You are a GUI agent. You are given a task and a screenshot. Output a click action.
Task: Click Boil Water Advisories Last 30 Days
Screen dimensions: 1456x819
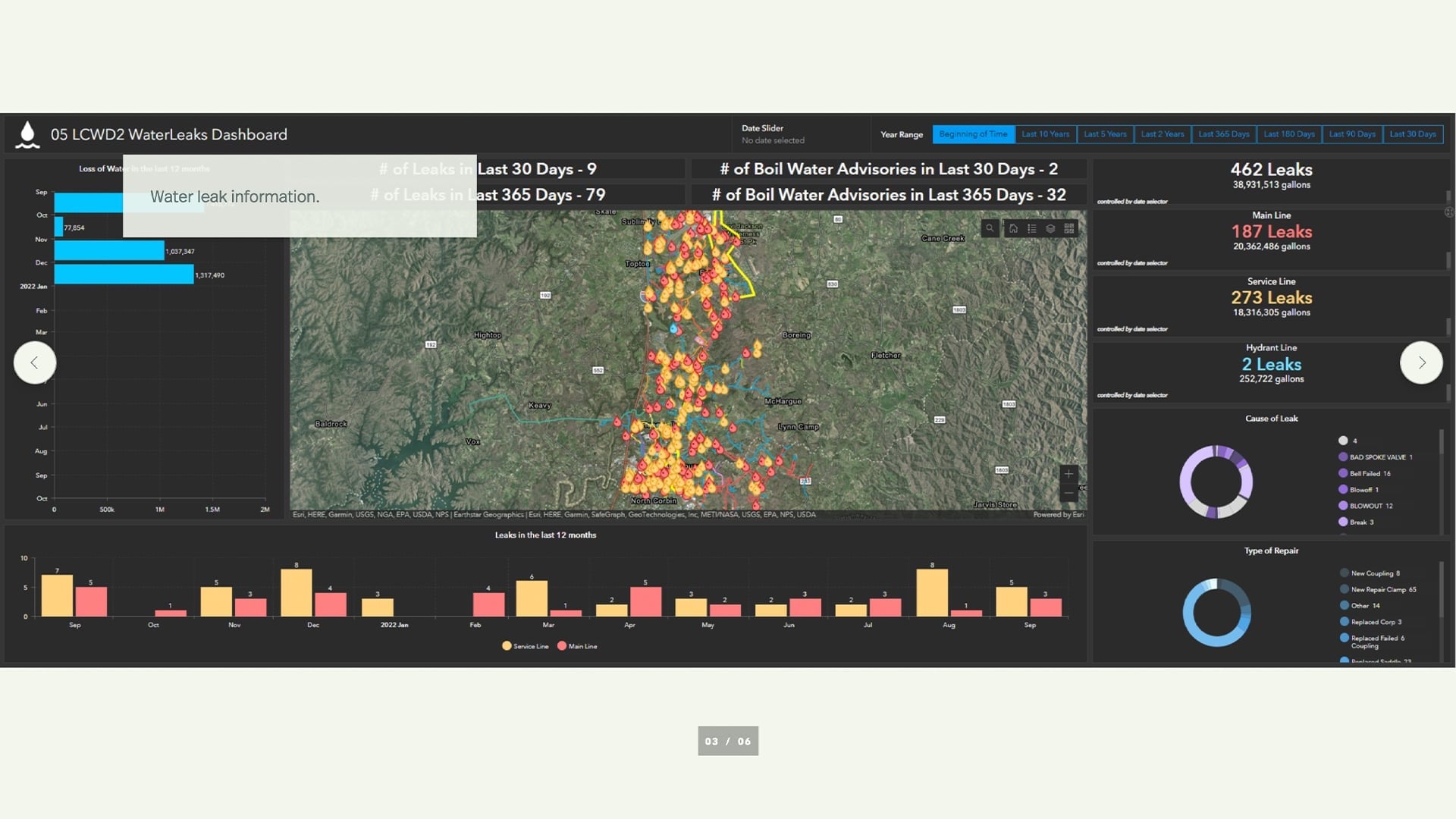click(889, 169)
